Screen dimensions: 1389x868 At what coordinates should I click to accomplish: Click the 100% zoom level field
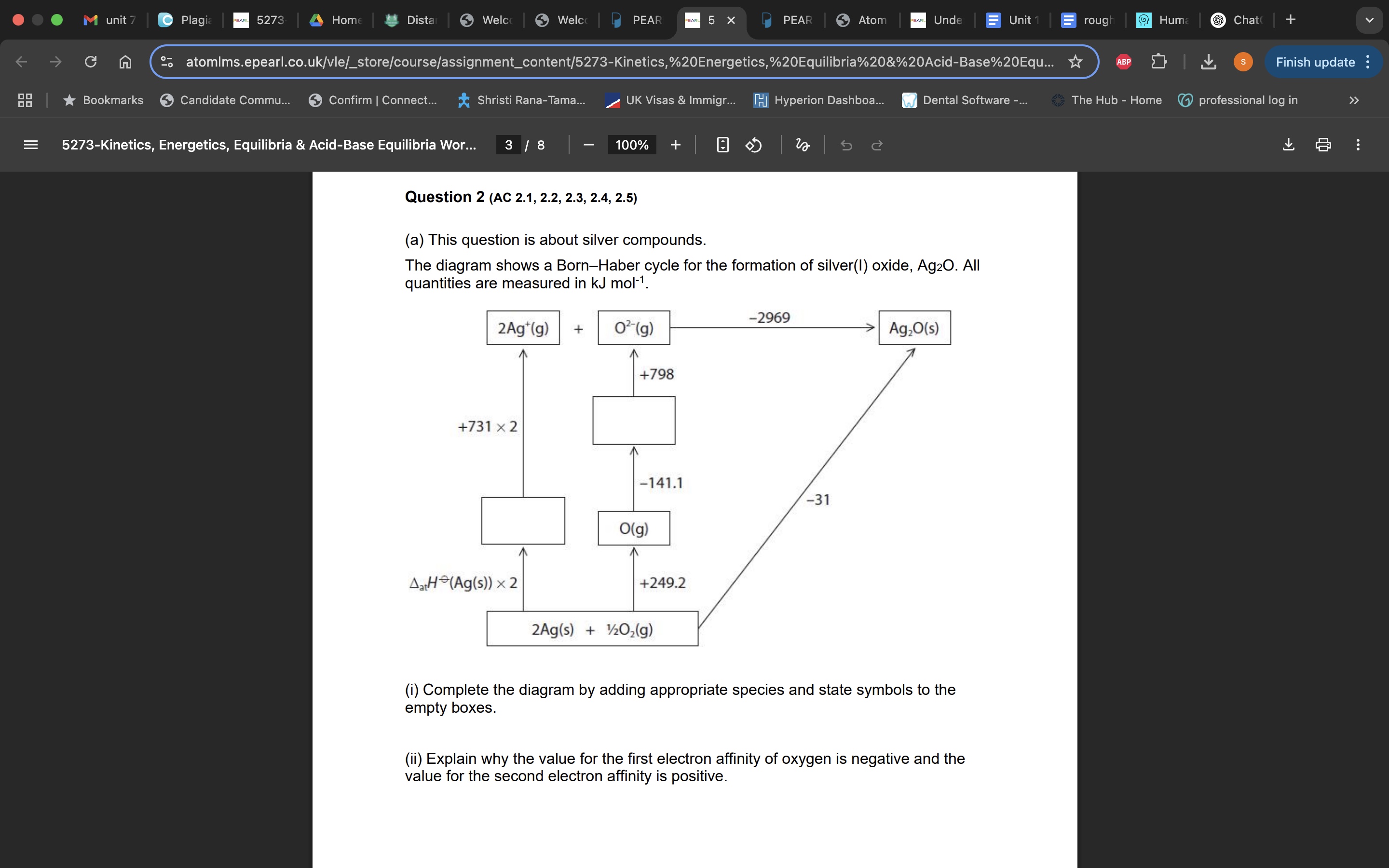631,145
